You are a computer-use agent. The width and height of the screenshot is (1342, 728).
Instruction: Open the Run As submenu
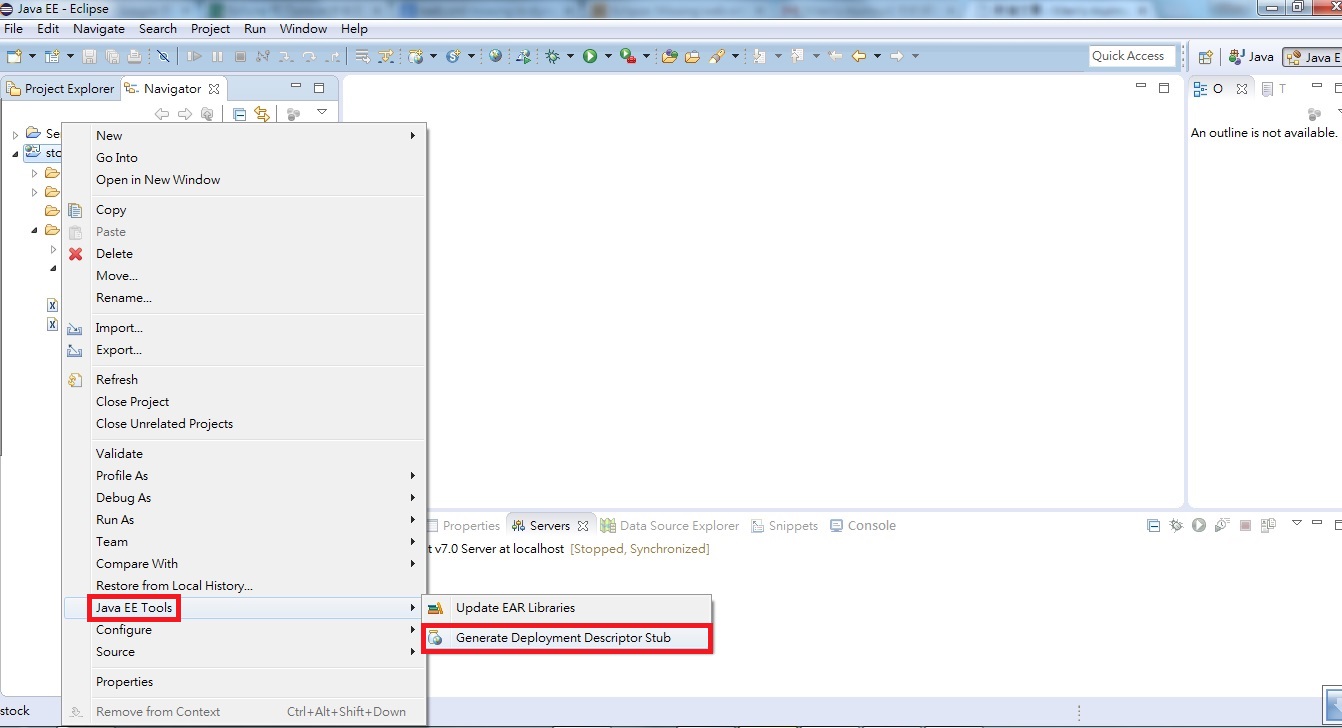(245, 520)
